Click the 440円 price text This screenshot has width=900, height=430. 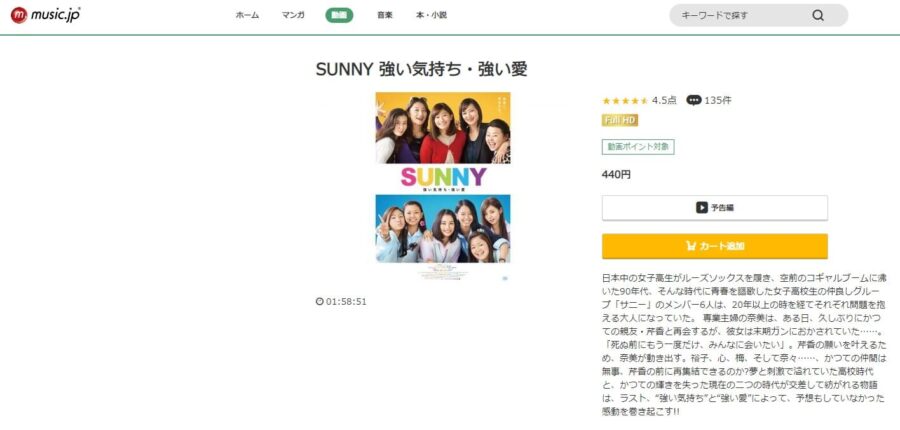616,175
